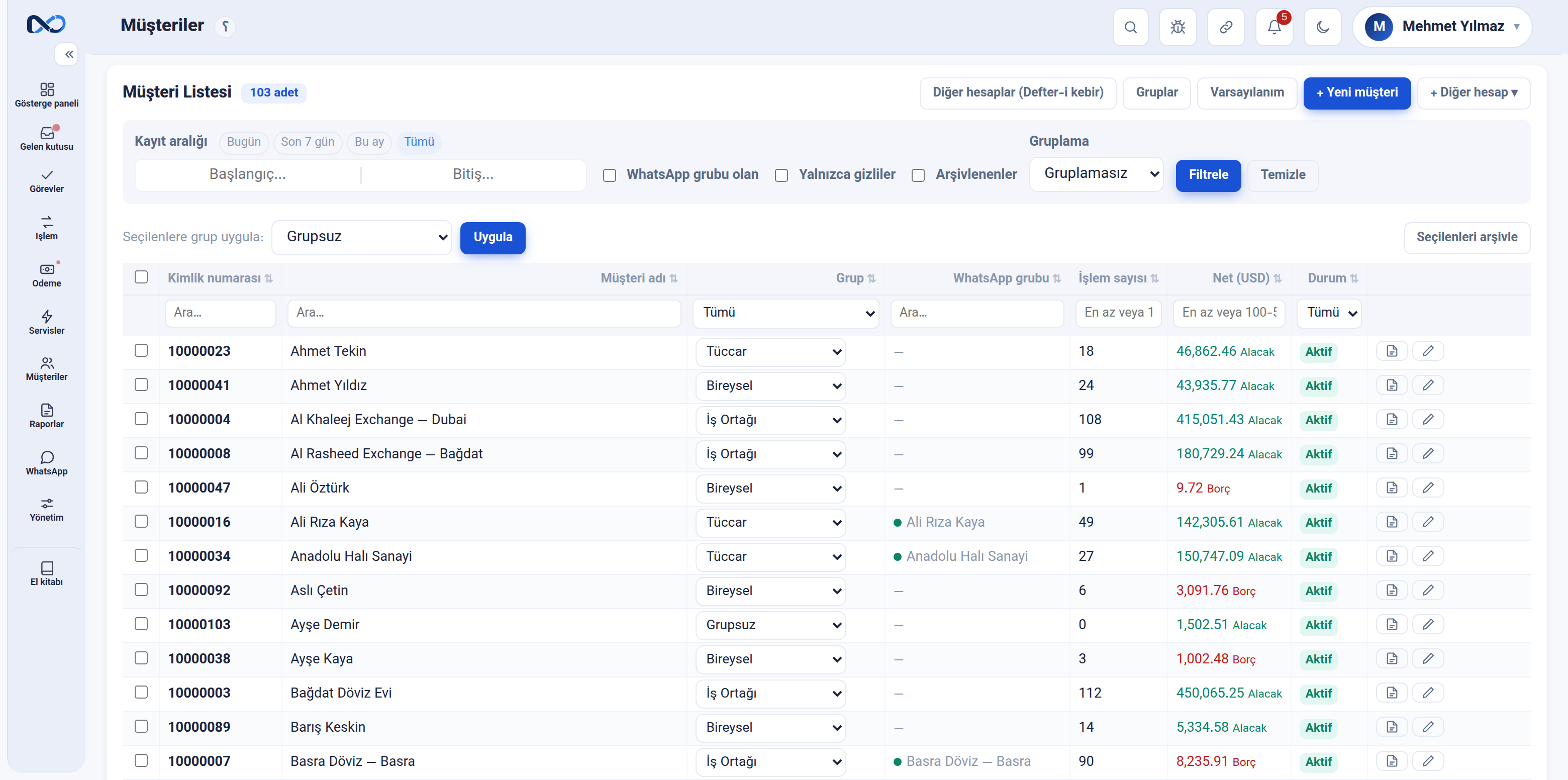Open İşlem transactions section
Viewport: 1568px width, 780px height.
click(x=47, y=228)
